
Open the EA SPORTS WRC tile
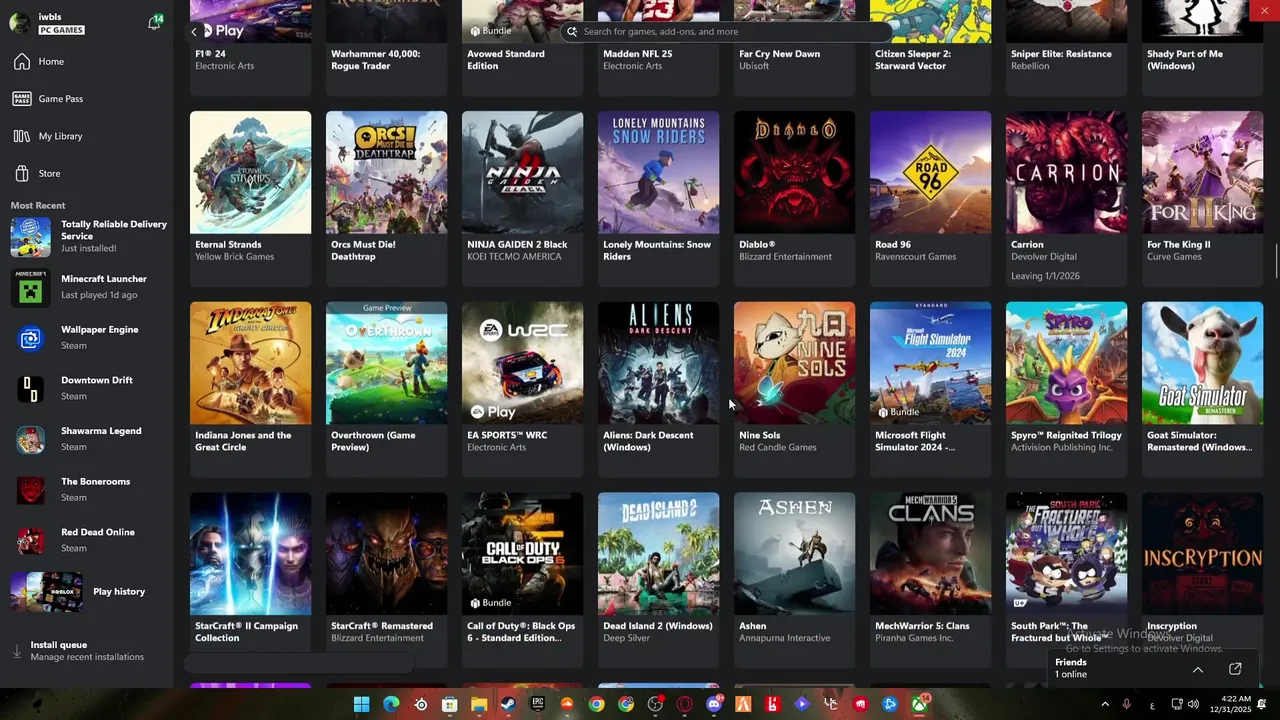[x=522, y=388]
